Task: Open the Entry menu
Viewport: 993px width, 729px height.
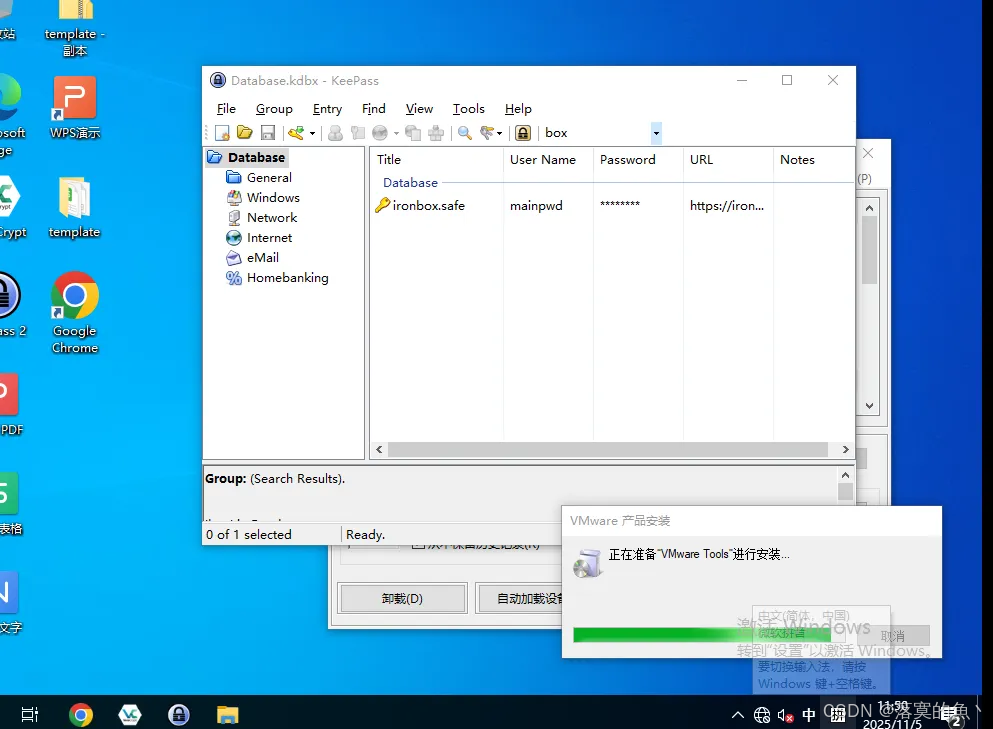Action: coord(327,109)
